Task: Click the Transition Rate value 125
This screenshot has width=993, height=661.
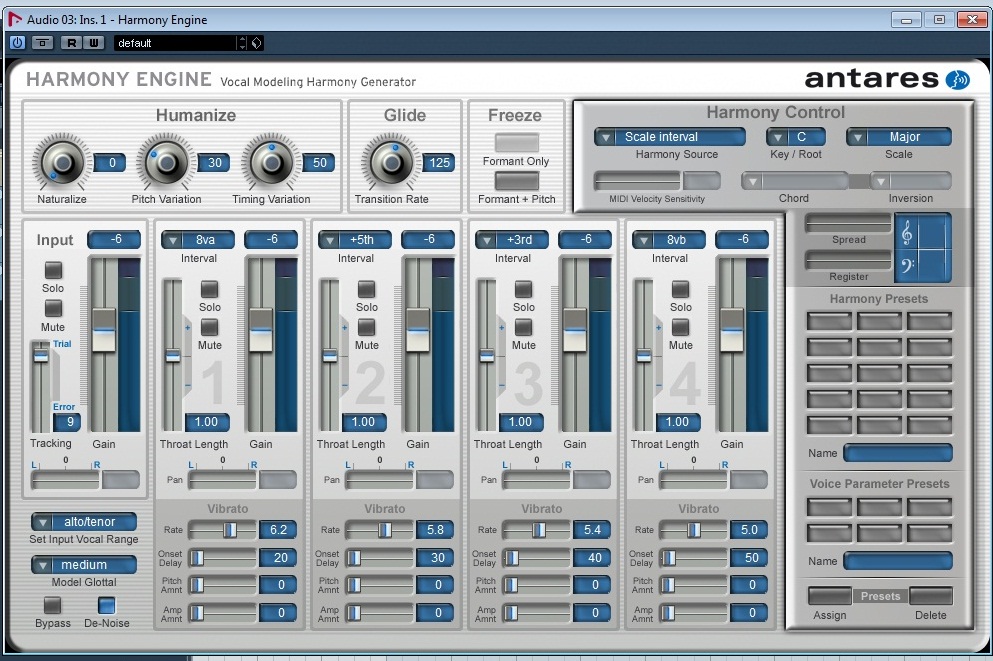Action: pos(439,163)
